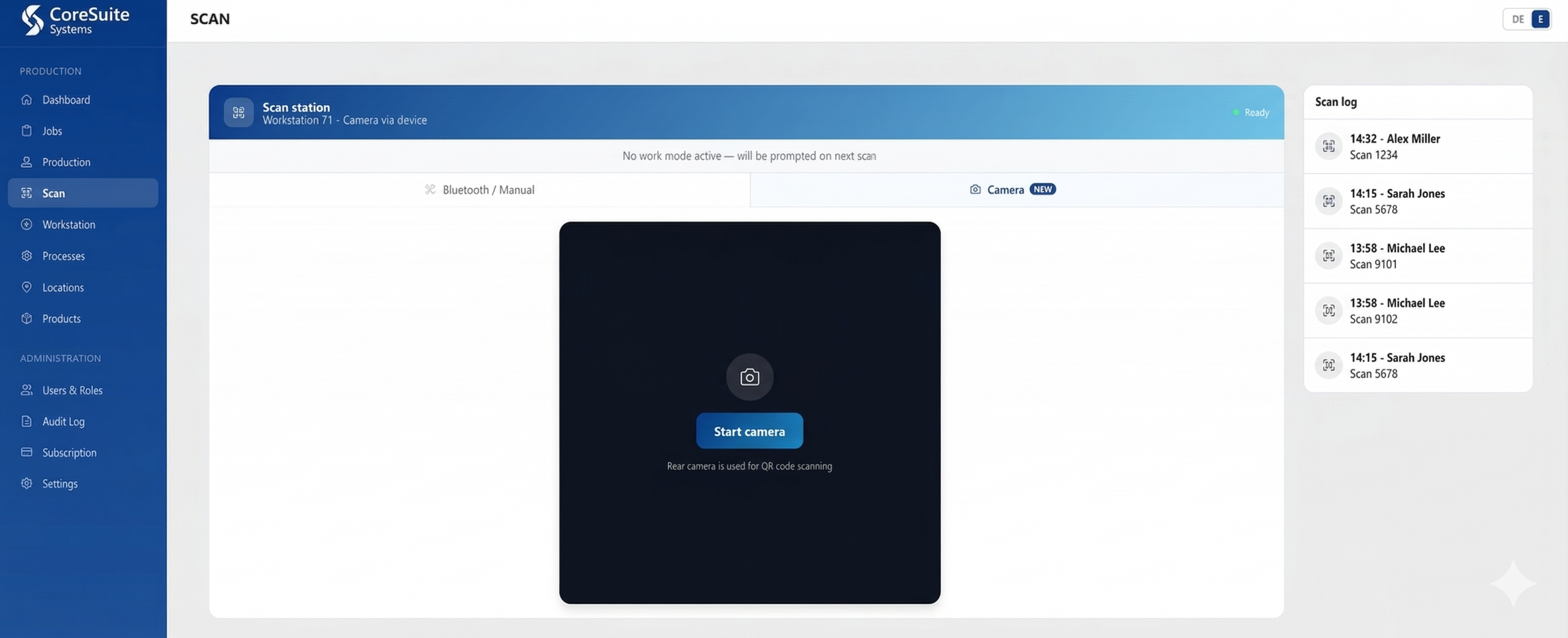Viewport: 1568px width, 638px height.
Task: Click the round camera icon in preview
Action: pos(749,377)
